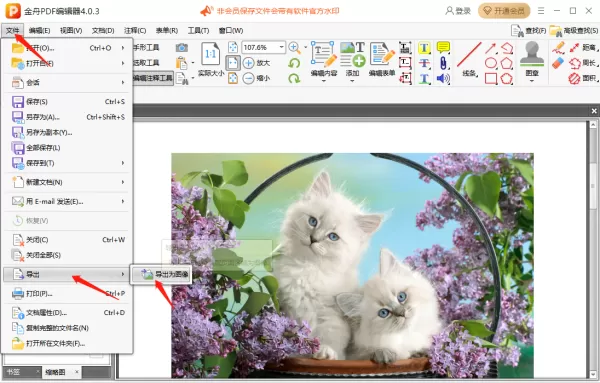Select the pencil freehand drawing tool
Viewport: 600px width, 383px height.
click(558, 48)
